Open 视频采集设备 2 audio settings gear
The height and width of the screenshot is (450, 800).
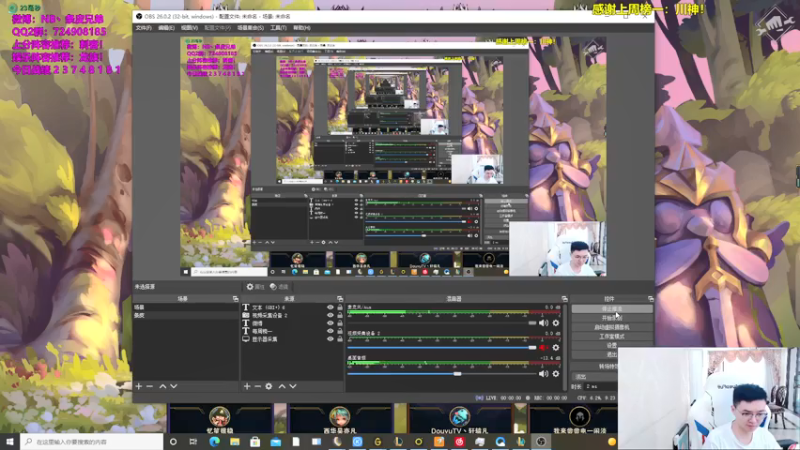(x=556, y=348)
